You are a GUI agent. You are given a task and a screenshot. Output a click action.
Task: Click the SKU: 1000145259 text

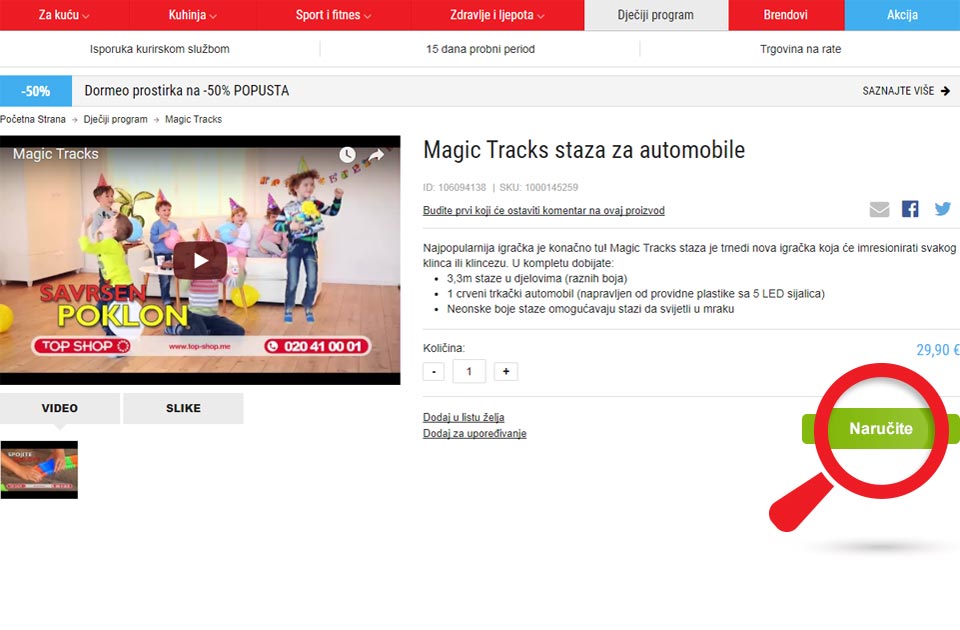click(x=539, y=187)
